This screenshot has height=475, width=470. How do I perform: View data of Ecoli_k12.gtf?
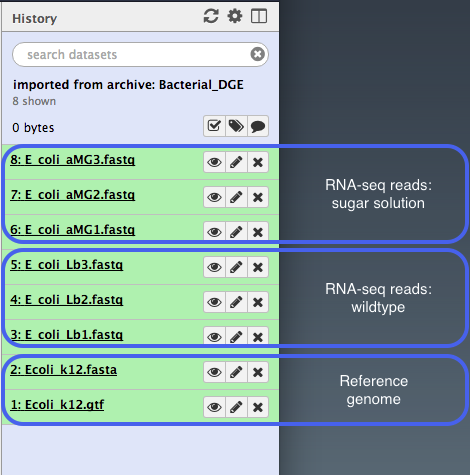pos(214,407)
